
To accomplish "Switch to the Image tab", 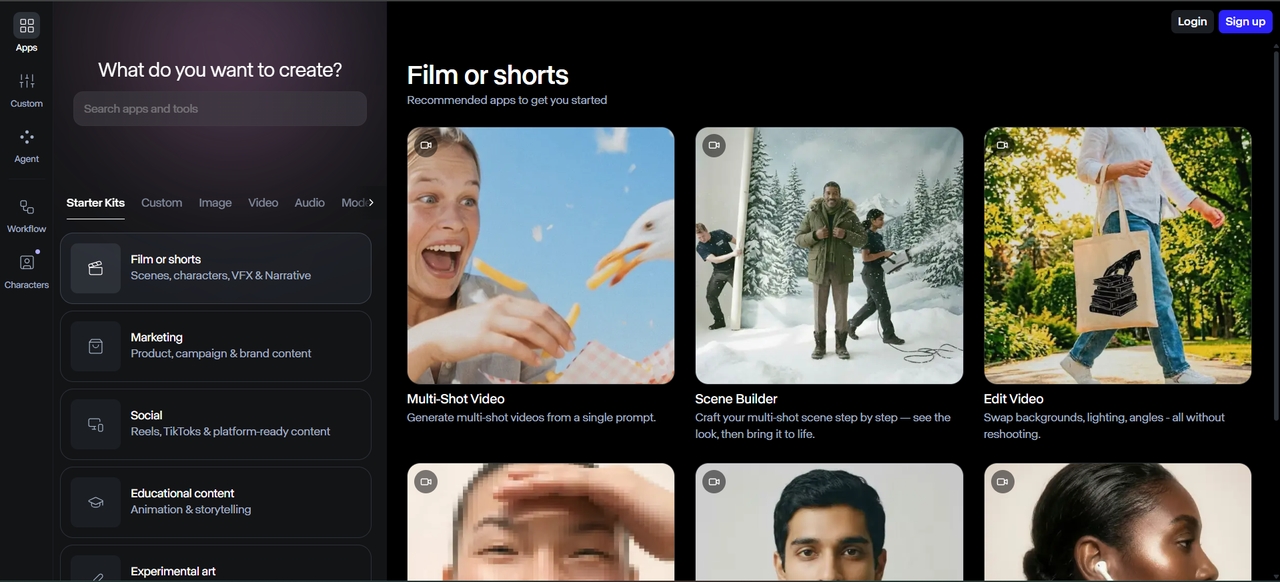I will click(215, 203).
